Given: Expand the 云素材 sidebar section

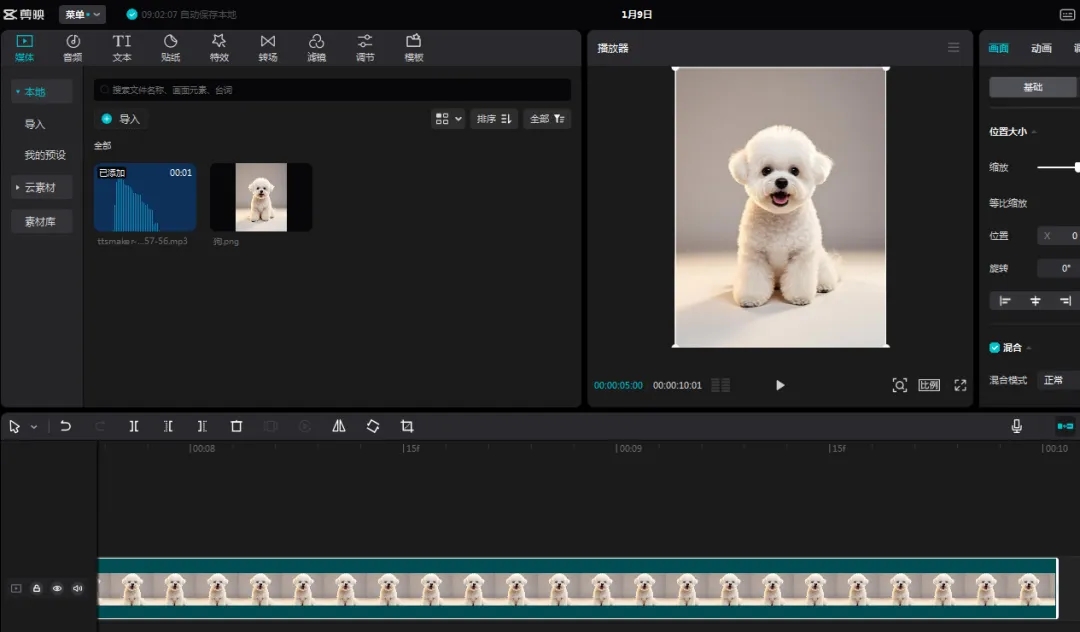Looking at the screenshot, I should click(x=41, y=188).
